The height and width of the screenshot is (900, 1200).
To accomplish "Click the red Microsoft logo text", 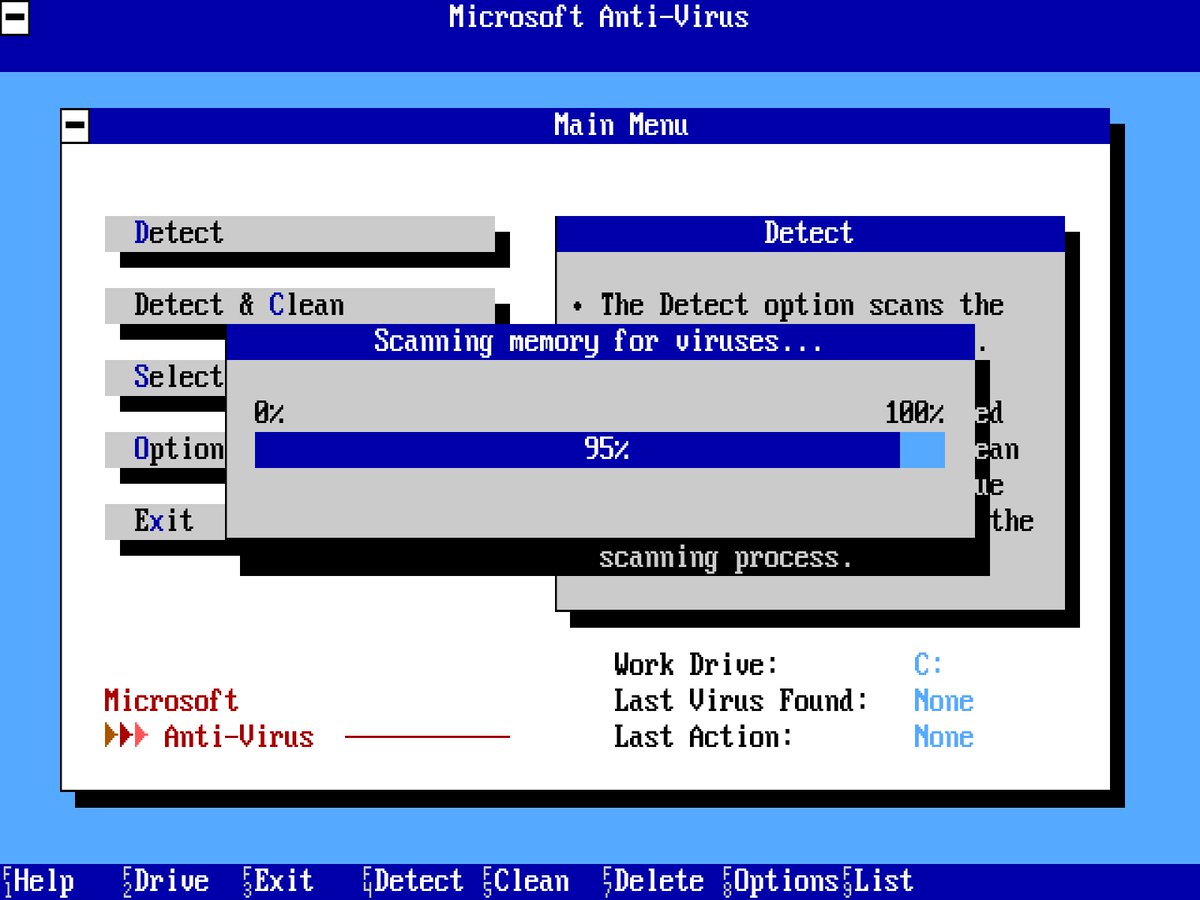I will tap(171, 701).
